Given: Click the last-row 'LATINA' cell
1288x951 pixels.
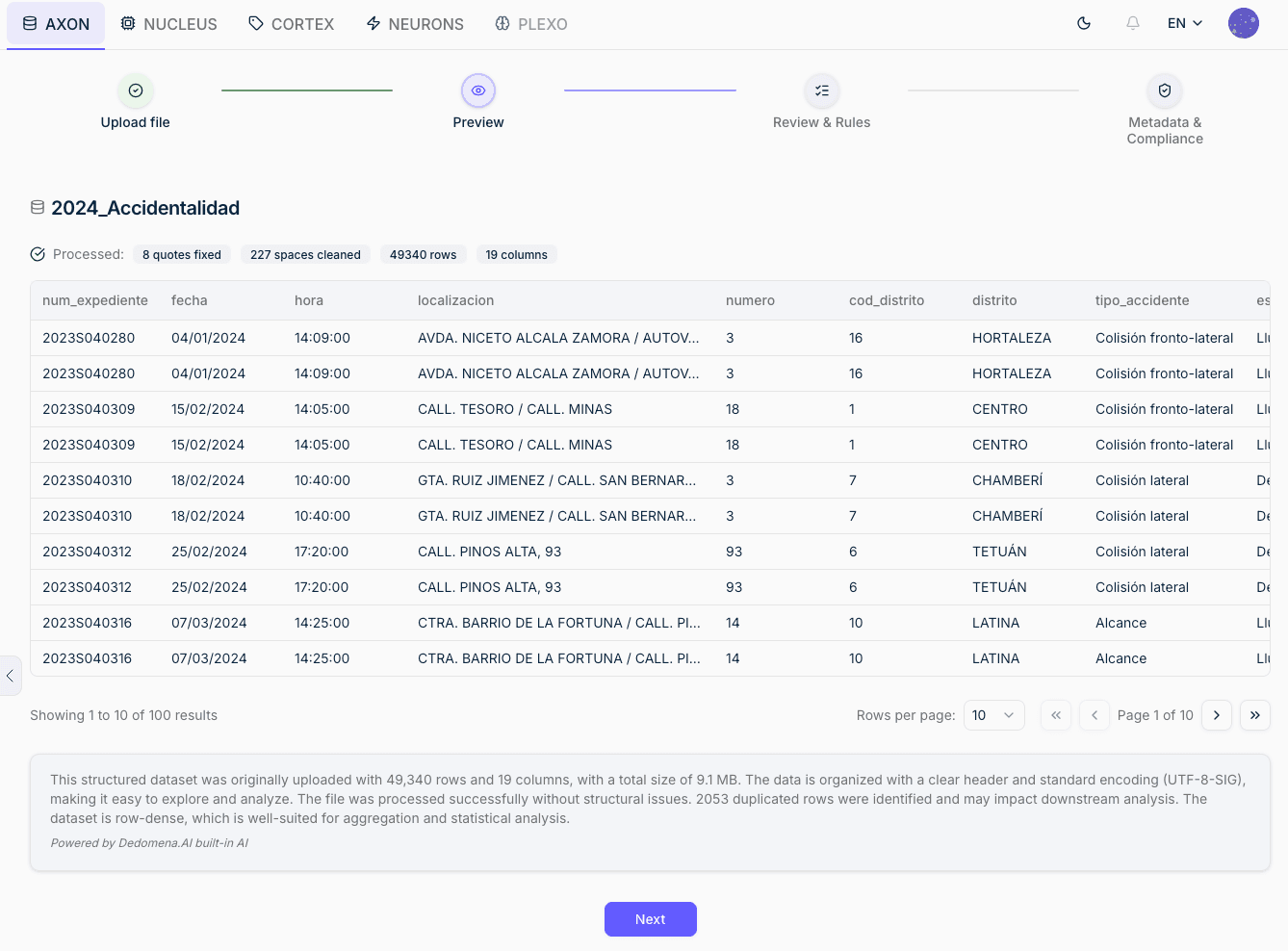Looking at the screenshot, I should (x=995, y=658).
